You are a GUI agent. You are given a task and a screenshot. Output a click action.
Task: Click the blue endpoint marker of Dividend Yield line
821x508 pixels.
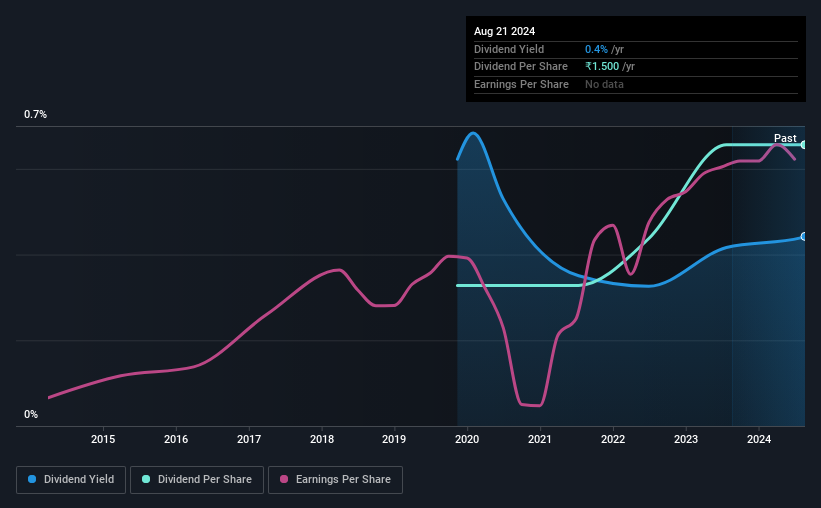803,237
